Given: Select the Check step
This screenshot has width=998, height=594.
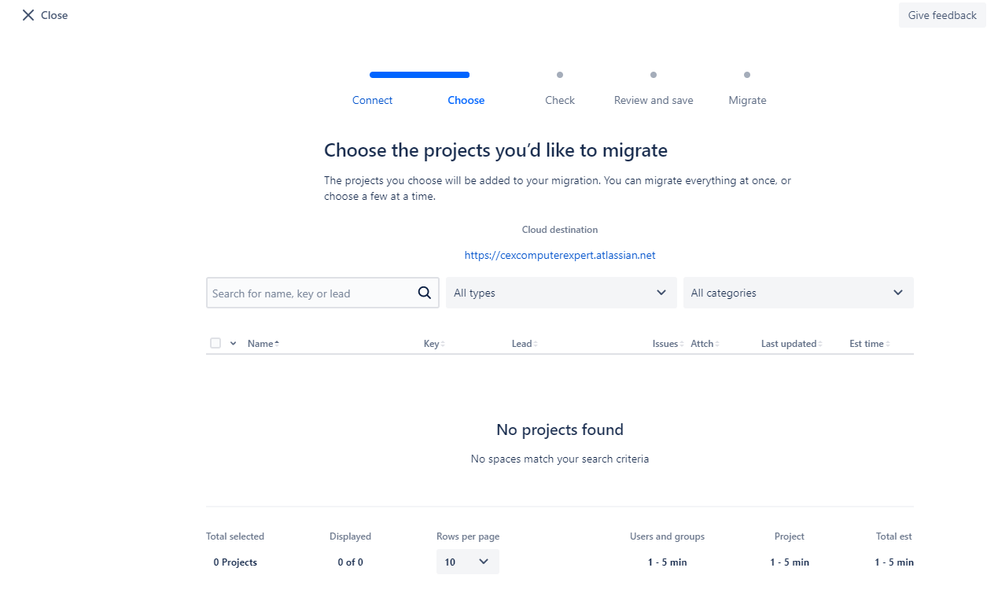Looking at the screenshot, I should pyautogui.click(x=559, y=100).
